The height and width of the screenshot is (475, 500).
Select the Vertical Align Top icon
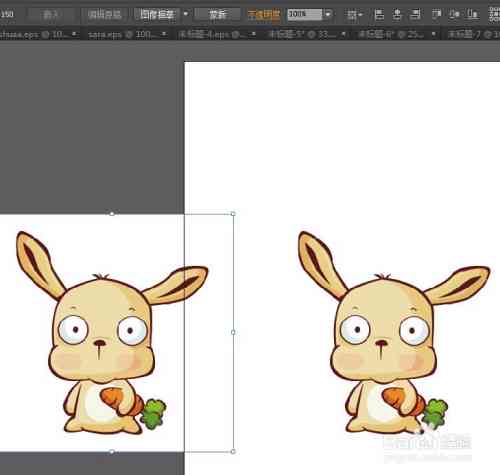click(437, 14)
